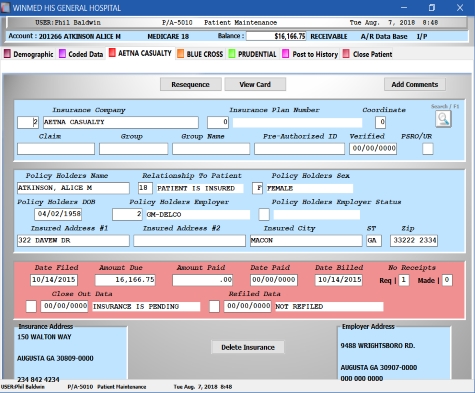Click the BLUE CROSS tab's orange square icon
475x393 pixels.
pyautogui.click(x=180, y=54)
